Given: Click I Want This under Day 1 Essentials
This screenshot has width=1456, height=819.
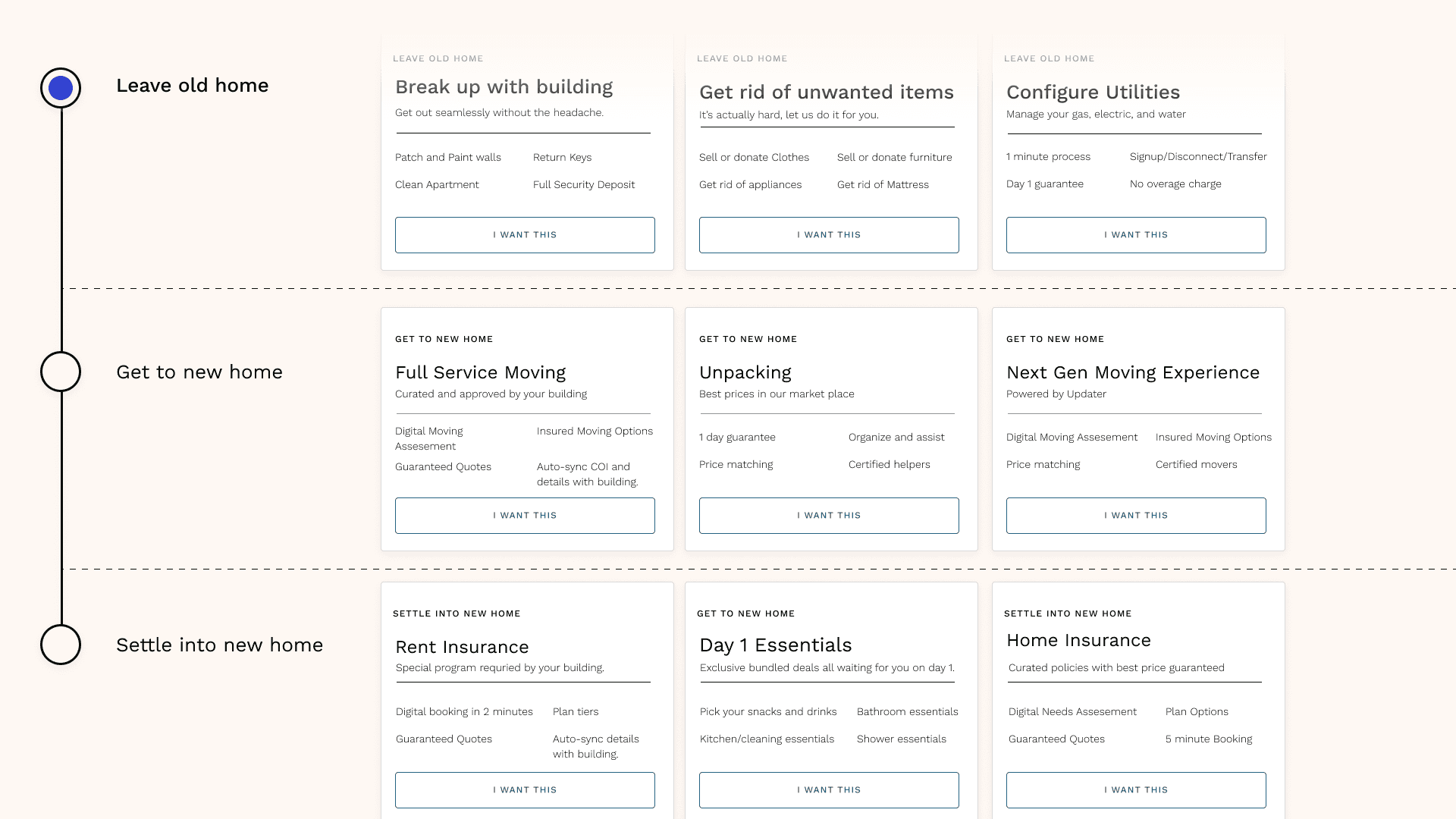Looking at the screenshot, I should point(829,790).
